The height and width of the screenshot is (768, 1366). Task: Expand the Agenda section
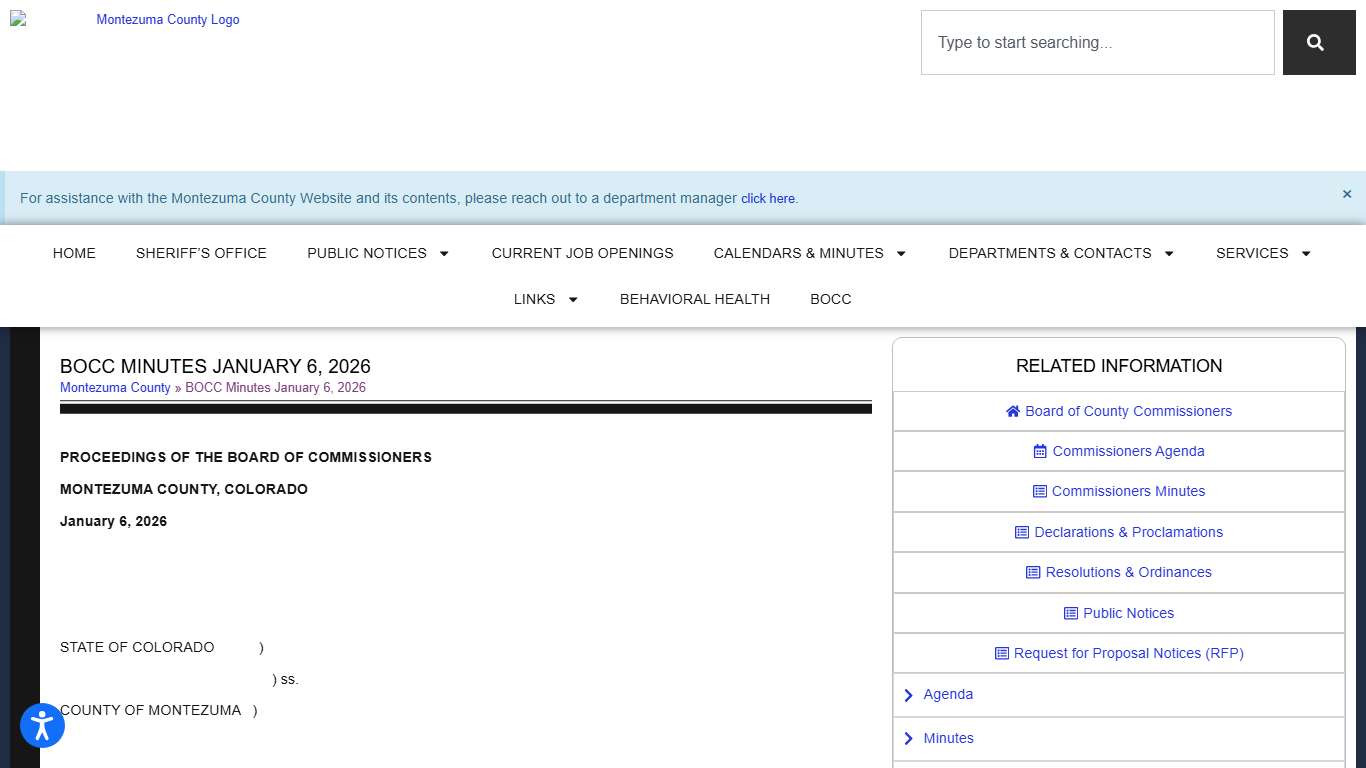tap(947, 694)
